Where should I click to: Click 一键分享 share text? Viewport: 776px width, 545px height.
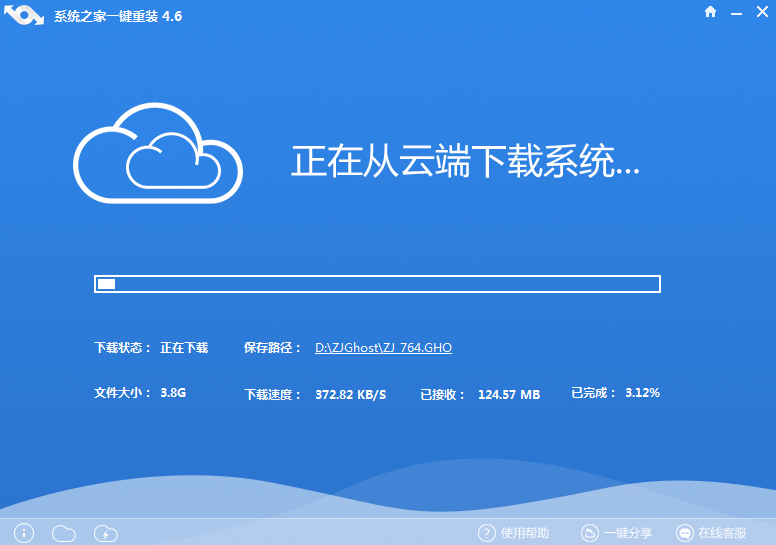[x=628, y=533]
